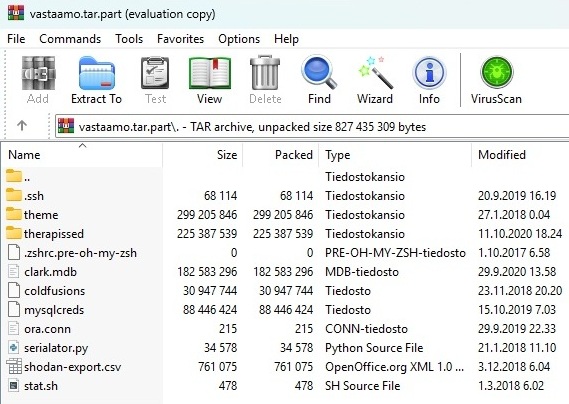Select the mysqlcreds file icon

point(14,309)
